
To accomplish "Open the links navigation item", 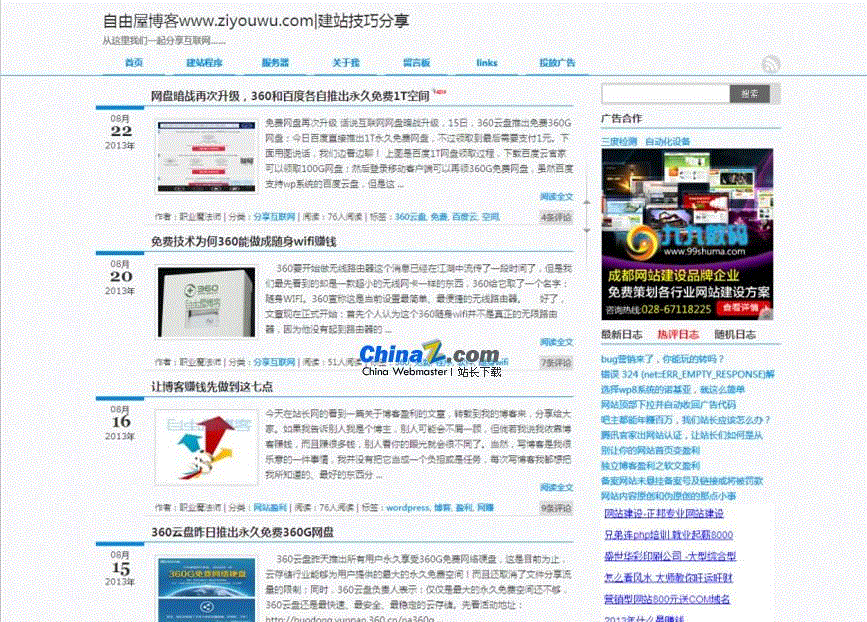I will point(487,63).
